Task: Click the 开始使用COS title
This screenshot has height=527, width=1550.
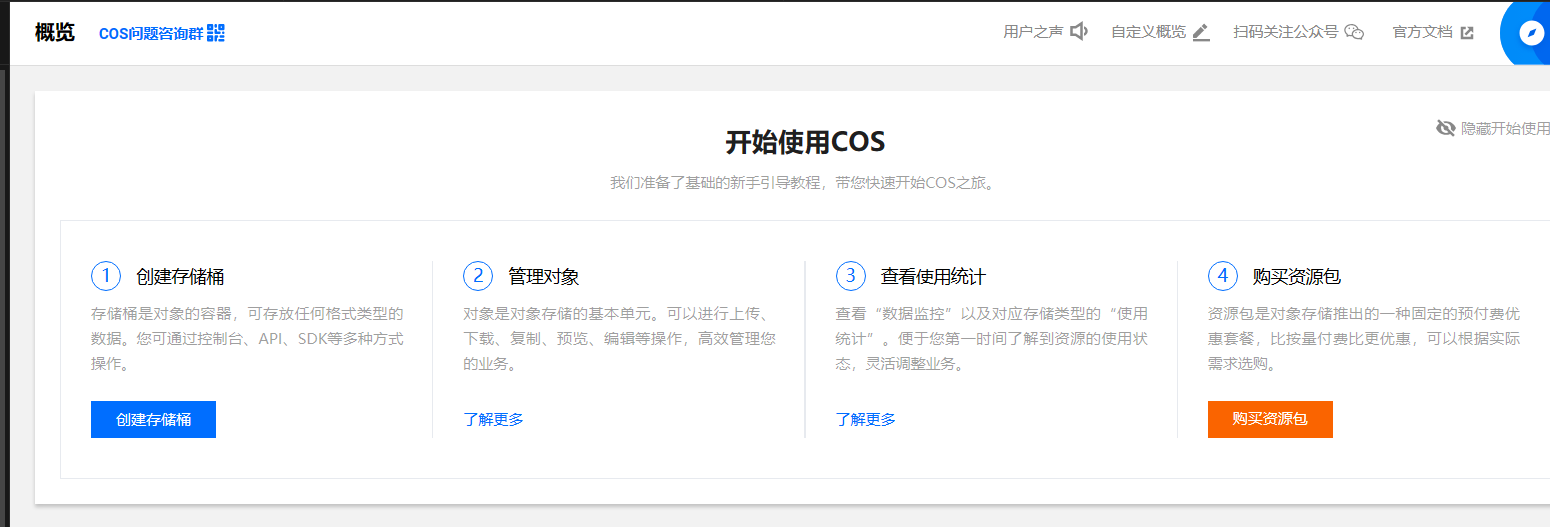Action: coord(805,142)
